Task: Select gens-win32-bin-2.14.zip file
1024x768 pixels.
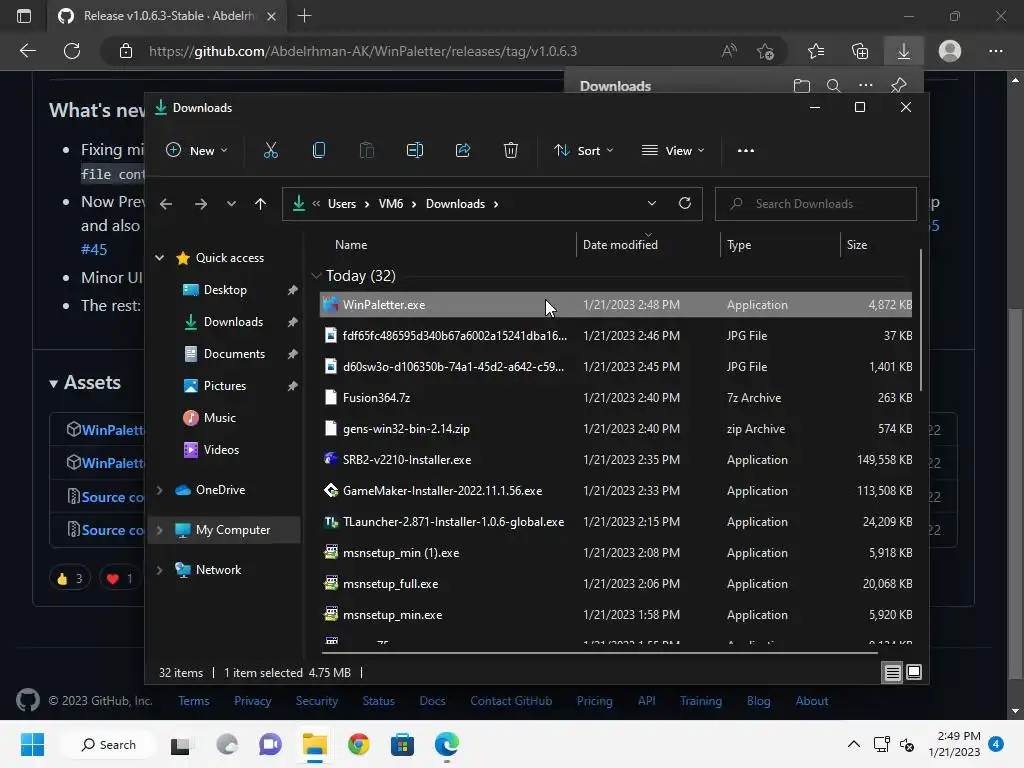Action: coord(616,429)
